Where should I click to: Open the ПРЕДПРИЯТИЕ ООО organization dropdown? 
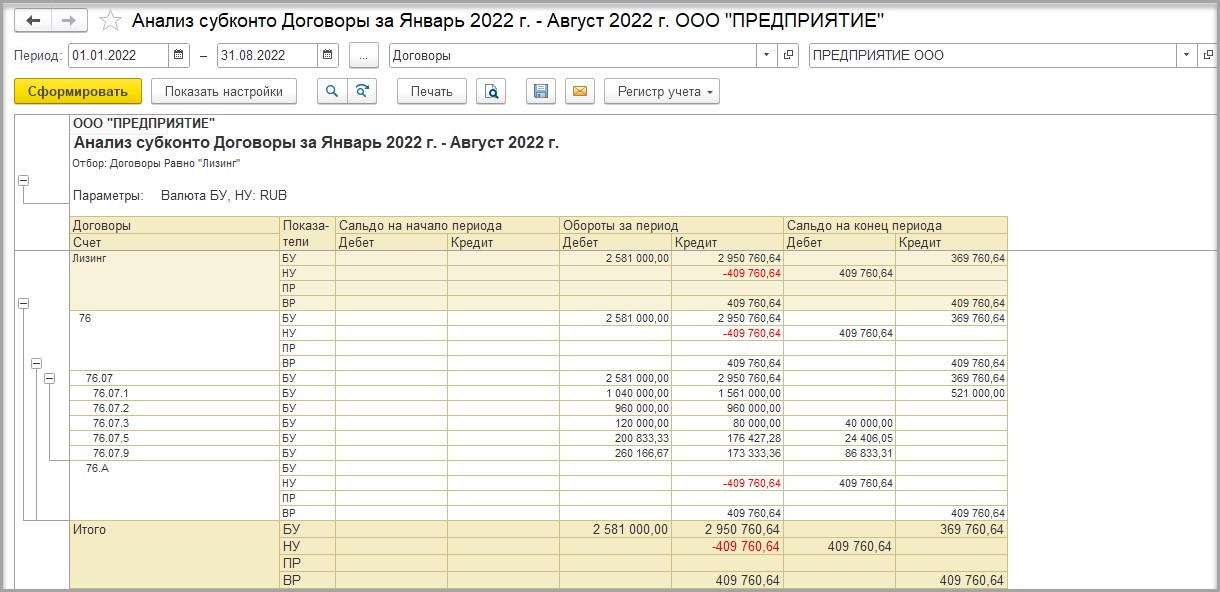(1186, 56)
